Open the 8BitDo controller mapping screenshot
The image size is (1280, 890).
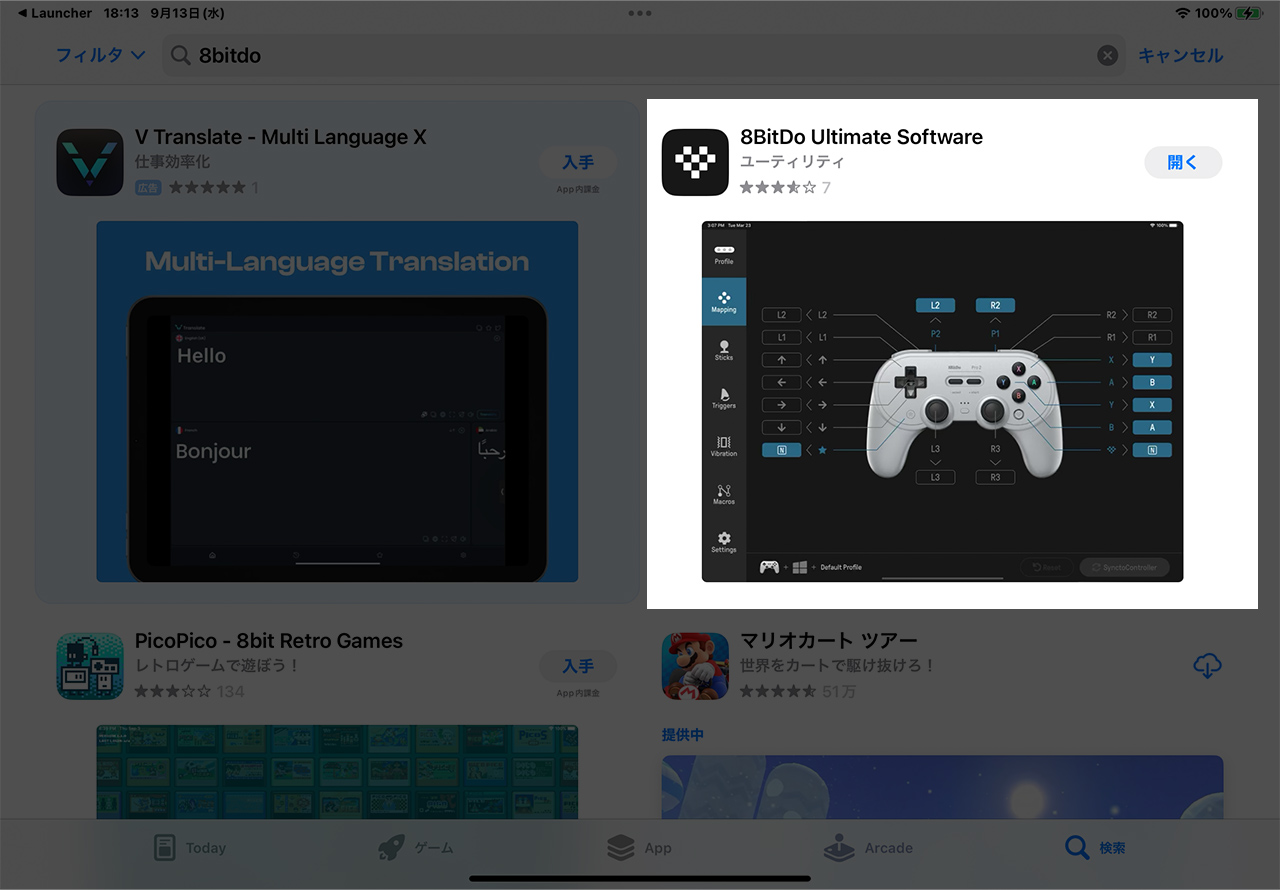(x=942, y=401)
